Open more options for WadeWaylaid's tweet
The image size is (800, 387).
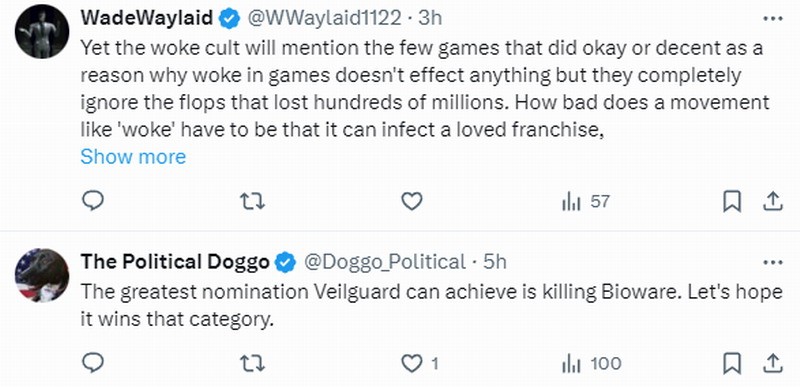pyautogui.click(x=772, y=19)
